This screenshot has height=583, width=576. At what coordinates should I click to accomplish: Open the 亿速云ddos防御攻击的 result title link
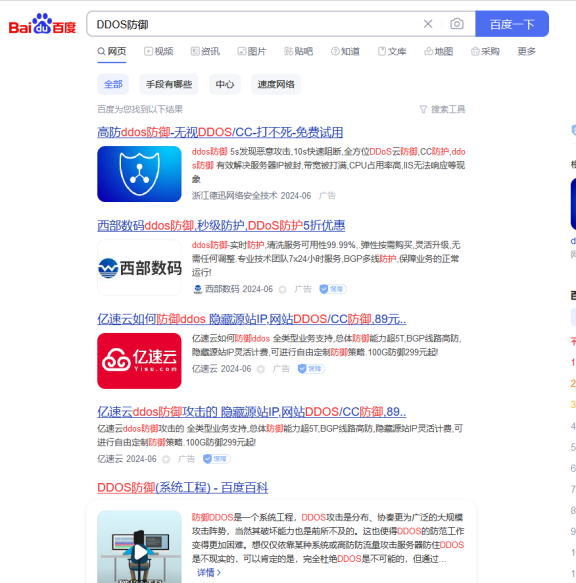(252, 412)
